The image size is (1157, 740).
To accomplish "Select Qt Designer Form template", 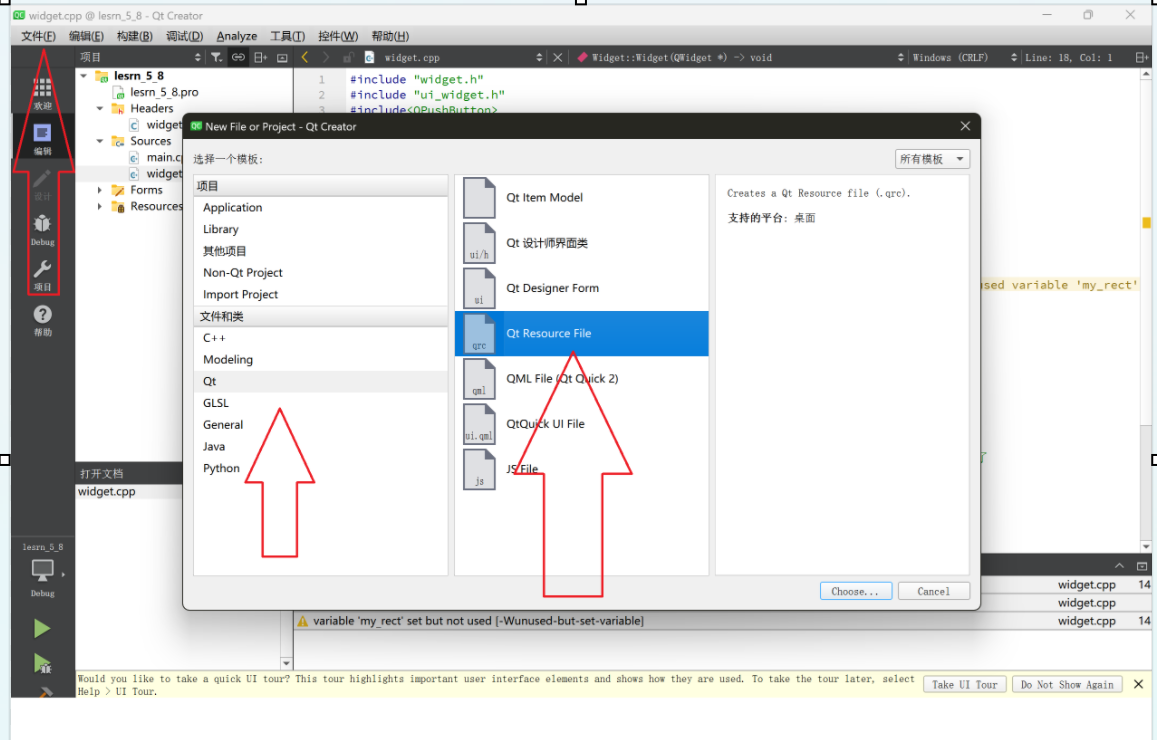I will pos(581,288).
